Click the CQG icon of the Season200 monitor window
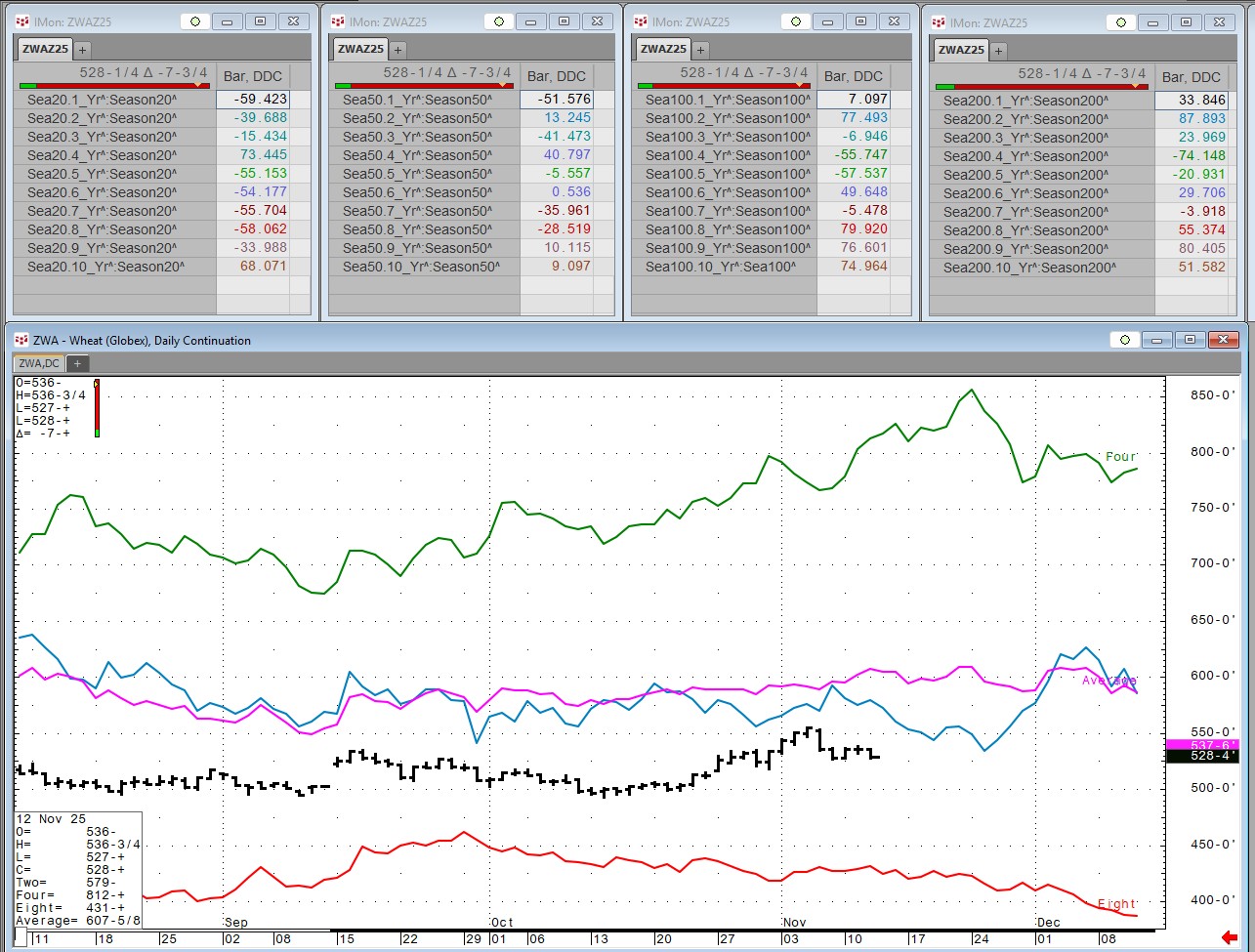Screen dimensions: 1255x952 (939, 22)
